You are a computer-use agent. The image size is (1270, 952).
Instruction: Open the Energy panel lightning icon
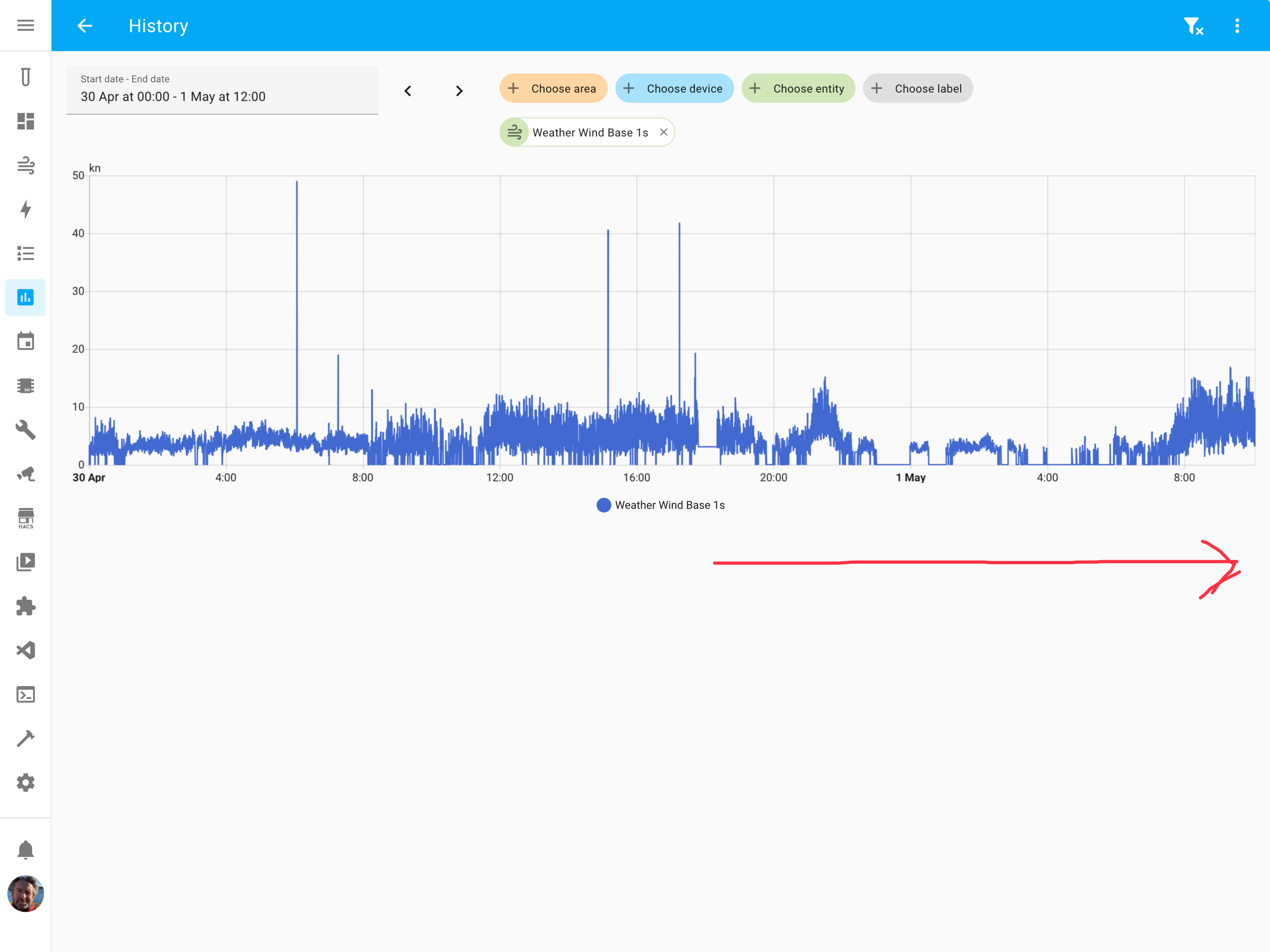tap(25, 210)
